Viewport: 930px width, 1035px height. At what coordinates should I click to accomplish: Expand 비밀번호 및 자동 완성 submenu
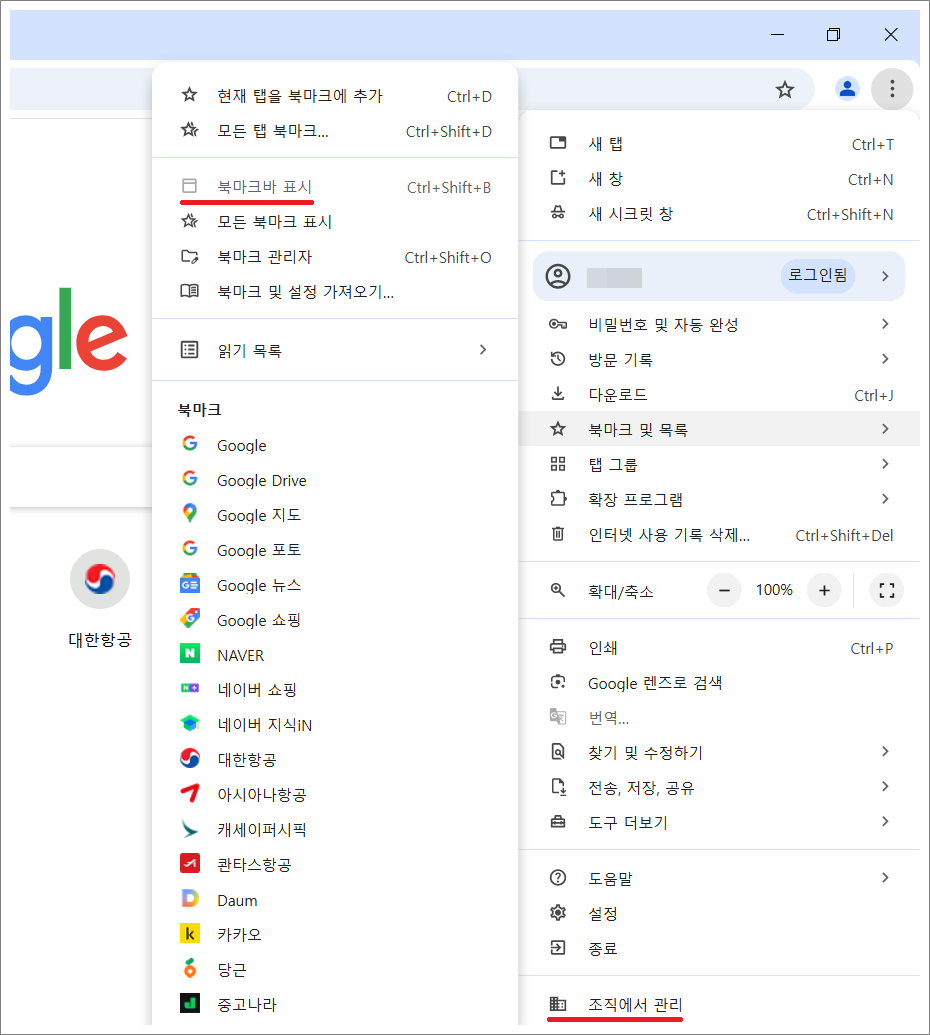719,324
